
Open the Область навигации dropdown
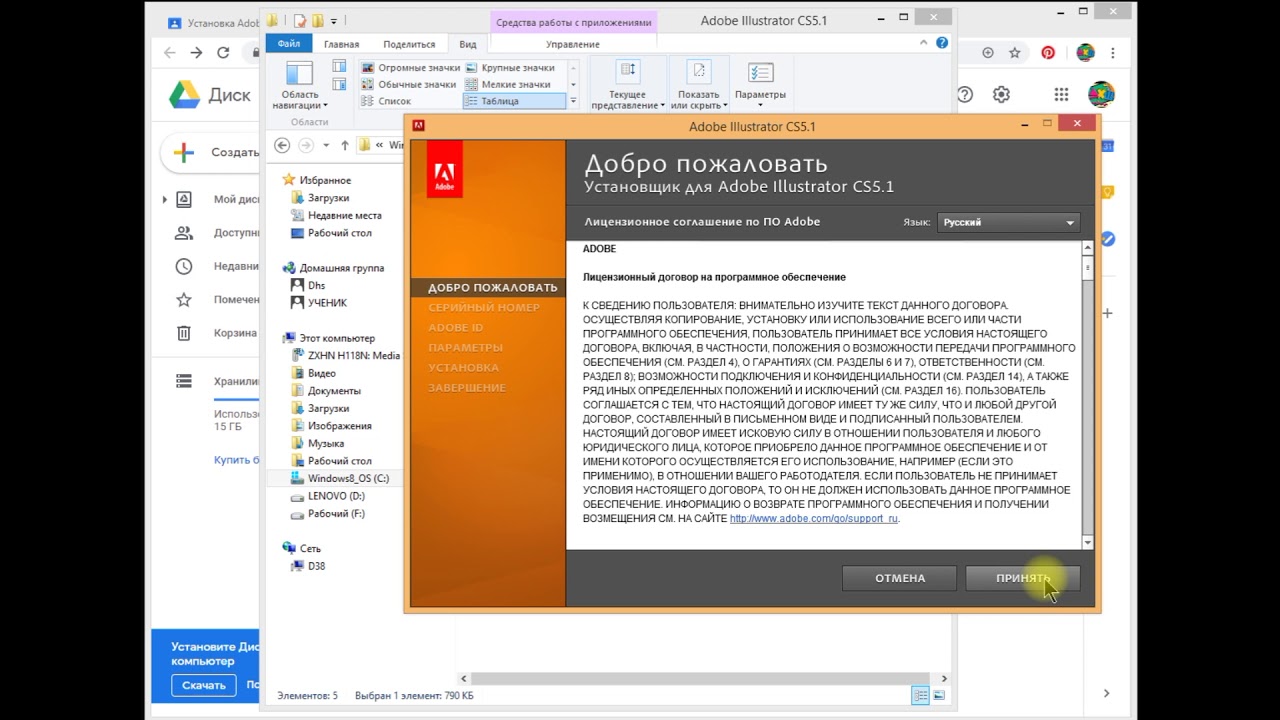click(300, 85)
